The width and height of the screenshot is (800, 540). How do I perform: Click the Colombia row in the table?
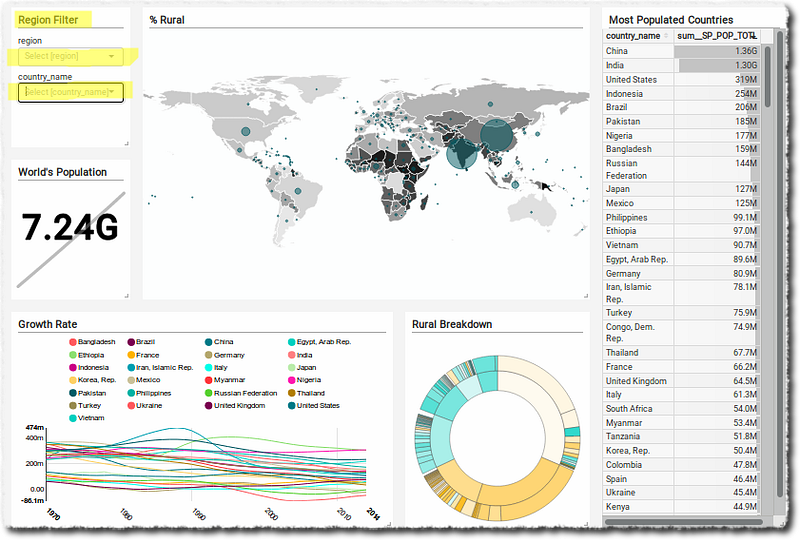click(681, 465)
